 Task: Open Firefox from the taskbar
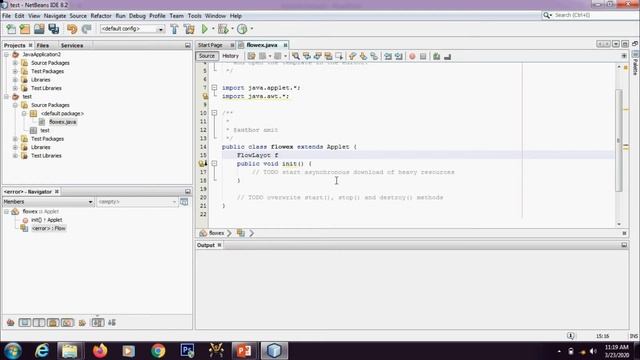[100, 351]
